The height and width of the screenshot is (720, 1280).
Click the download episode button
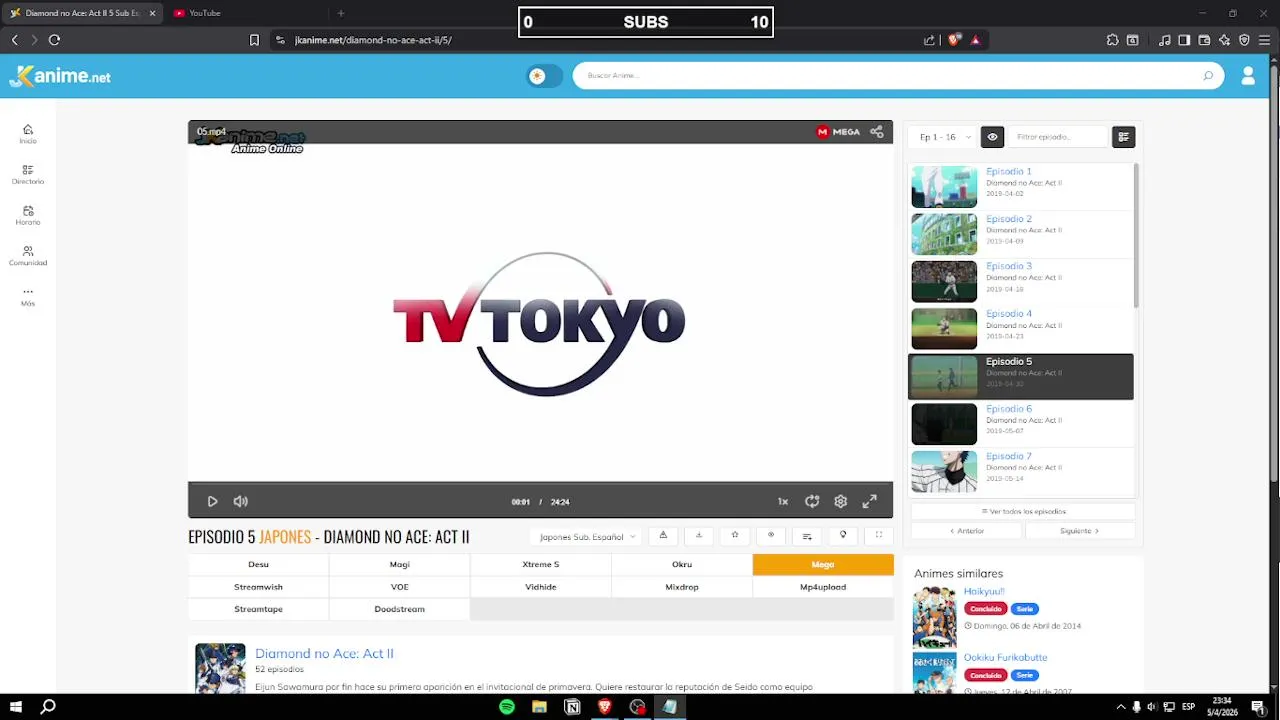(699, 536)
